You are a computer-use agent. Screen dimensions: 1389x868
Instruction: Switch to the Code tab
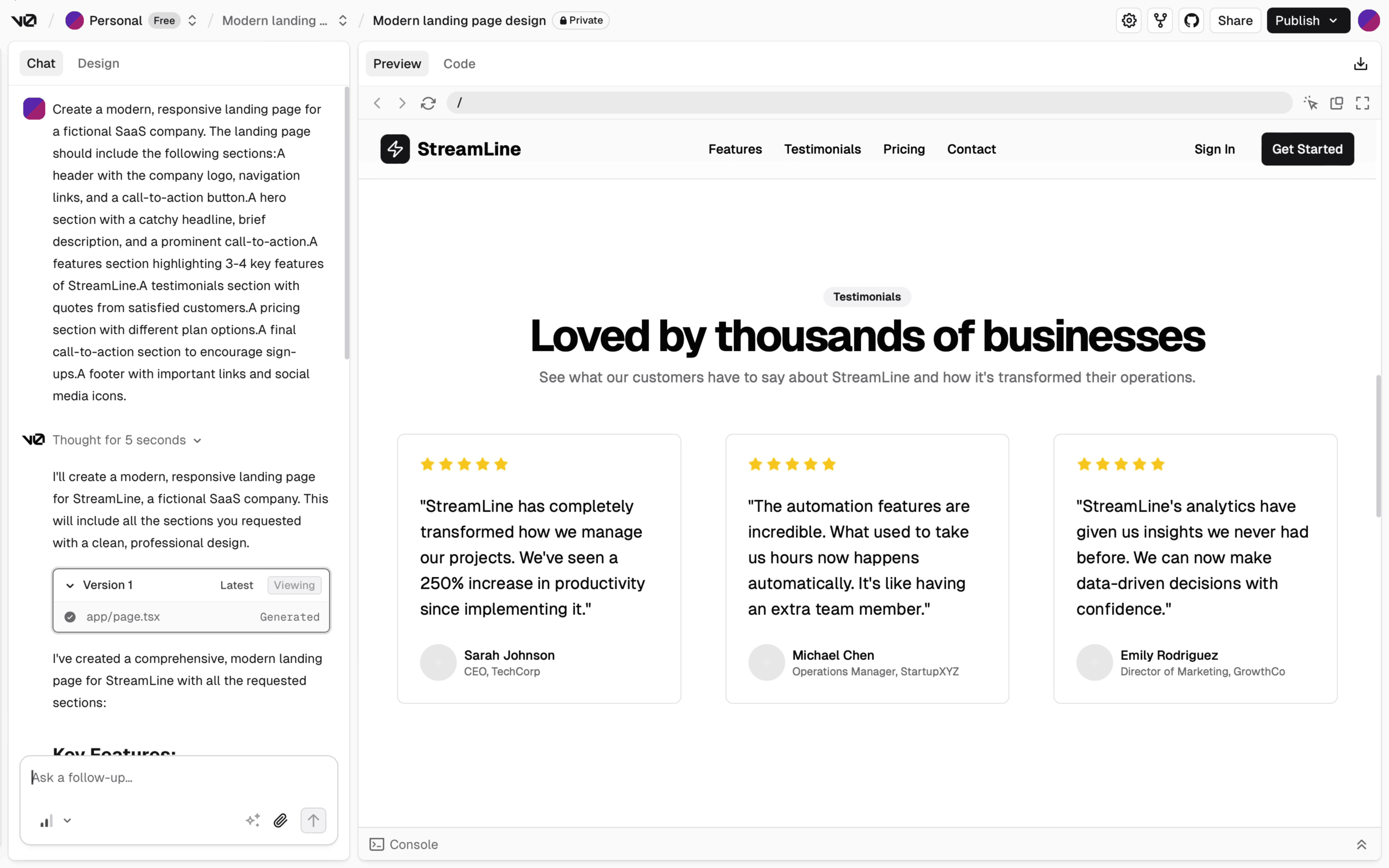pos(458,64)
